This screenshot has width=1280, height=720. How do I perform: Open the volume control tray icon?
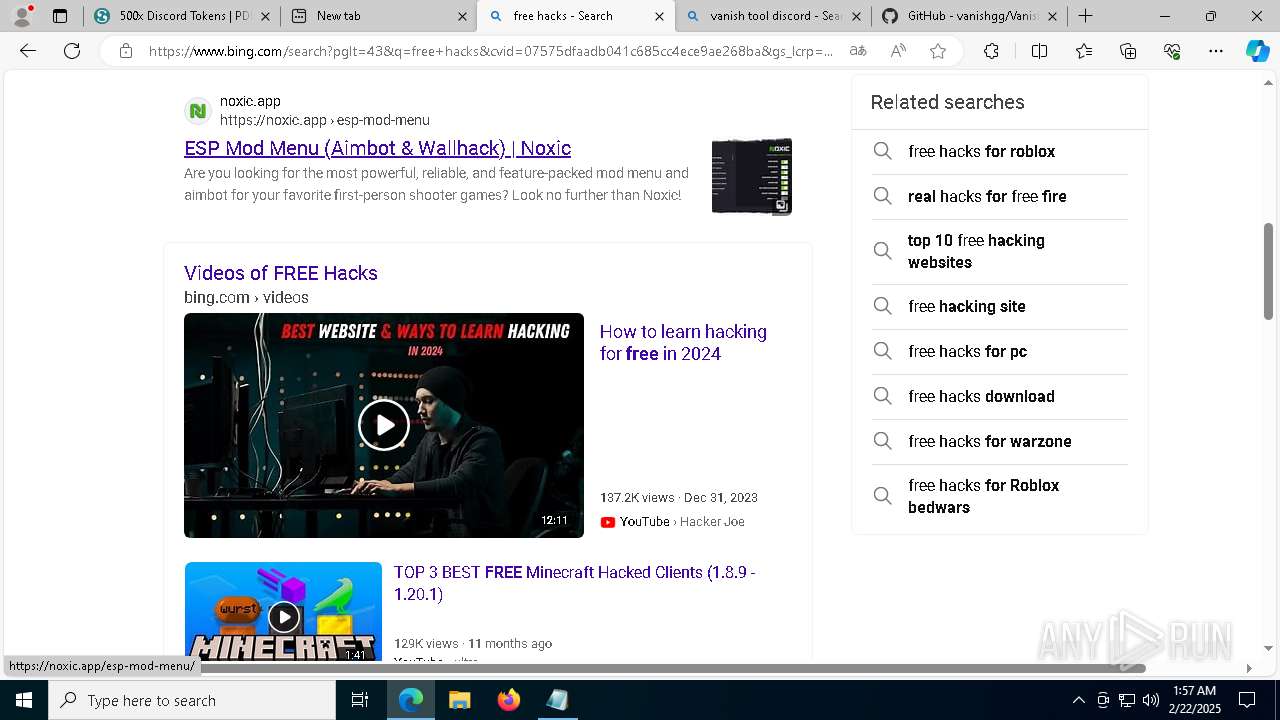click(x=1151, y=700)
